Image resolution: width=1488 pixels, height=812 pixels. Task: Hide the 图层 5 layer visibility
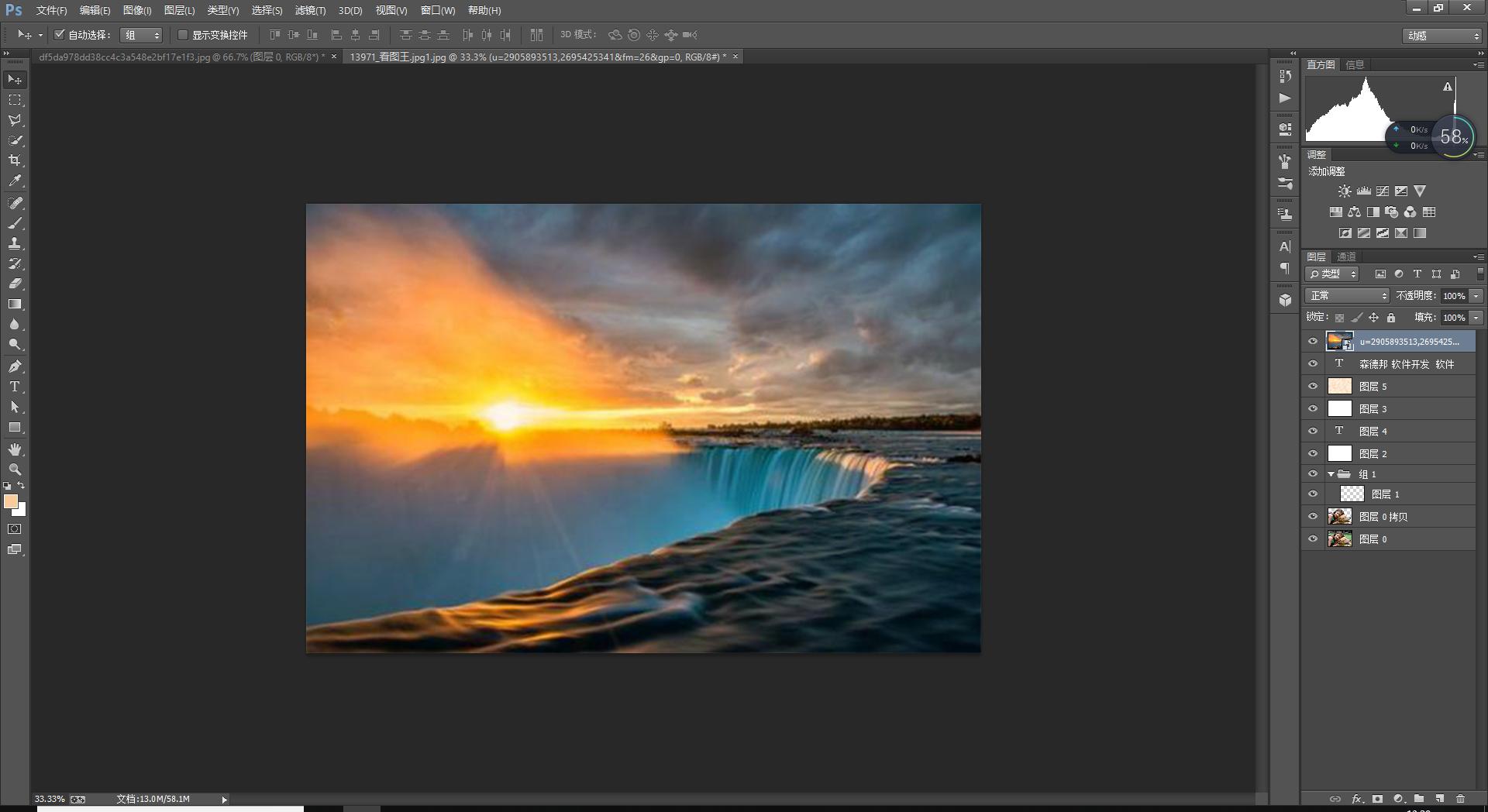pyautogui.click(x=1313, y=387)
